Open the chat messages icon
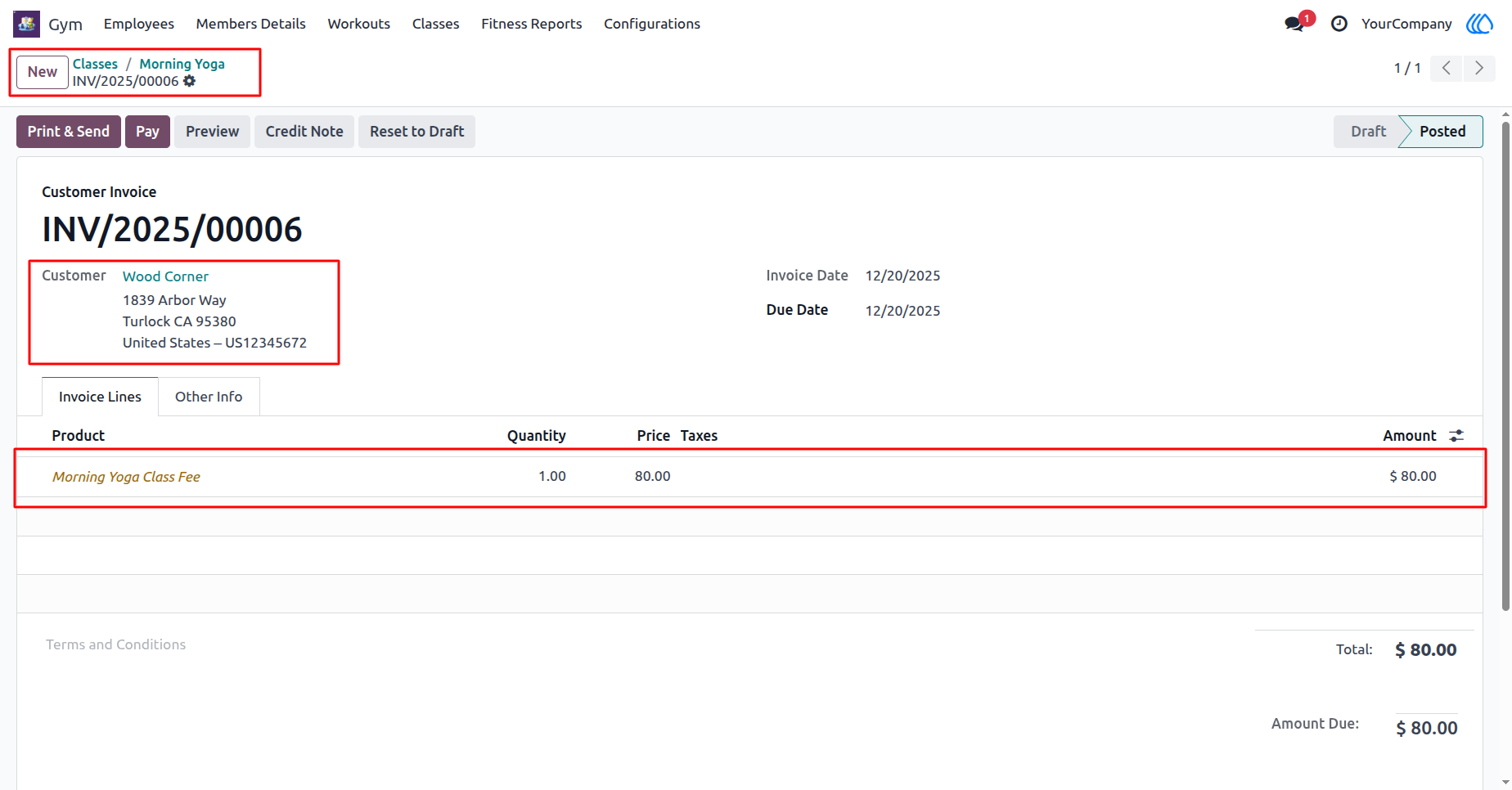The image size is (1512, 790). [x=1294, y=24]
